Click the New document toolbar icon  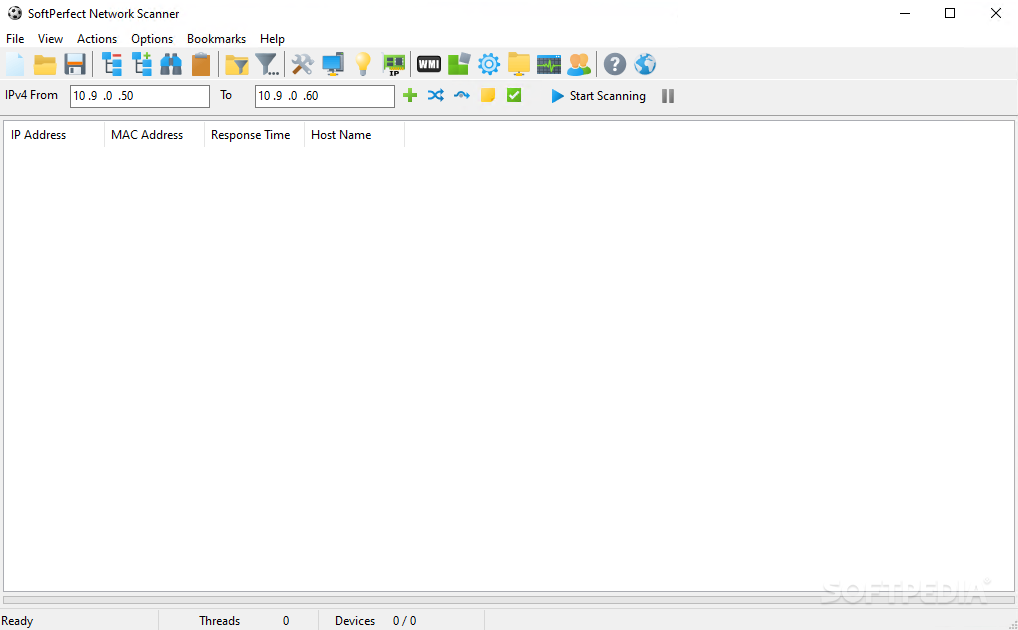(15, 64)
